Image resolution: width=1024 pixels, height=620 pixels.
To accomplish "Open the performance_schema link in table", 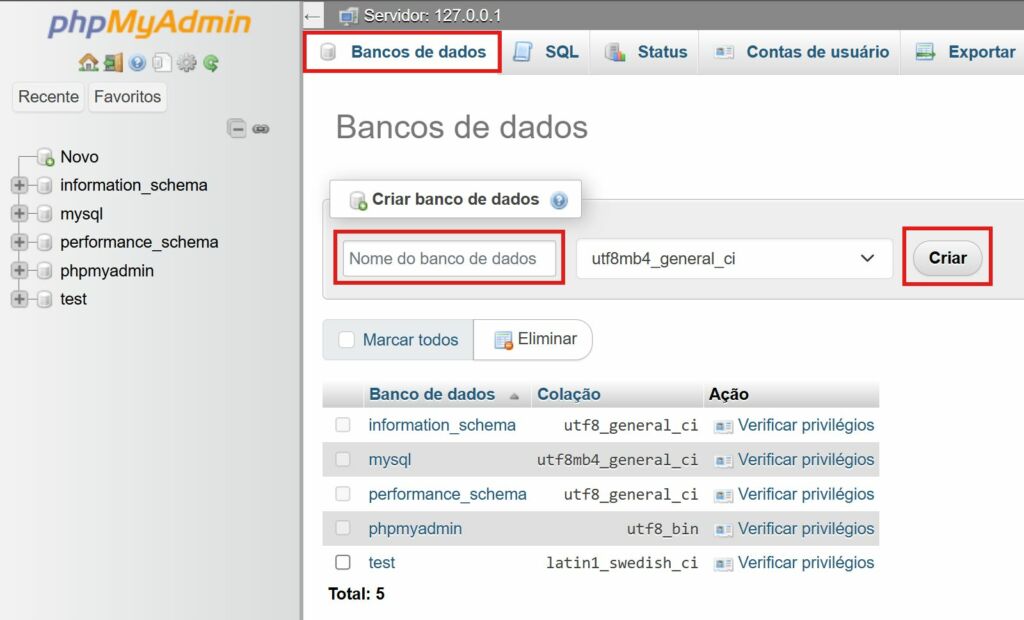I will [x=447, y=495].
